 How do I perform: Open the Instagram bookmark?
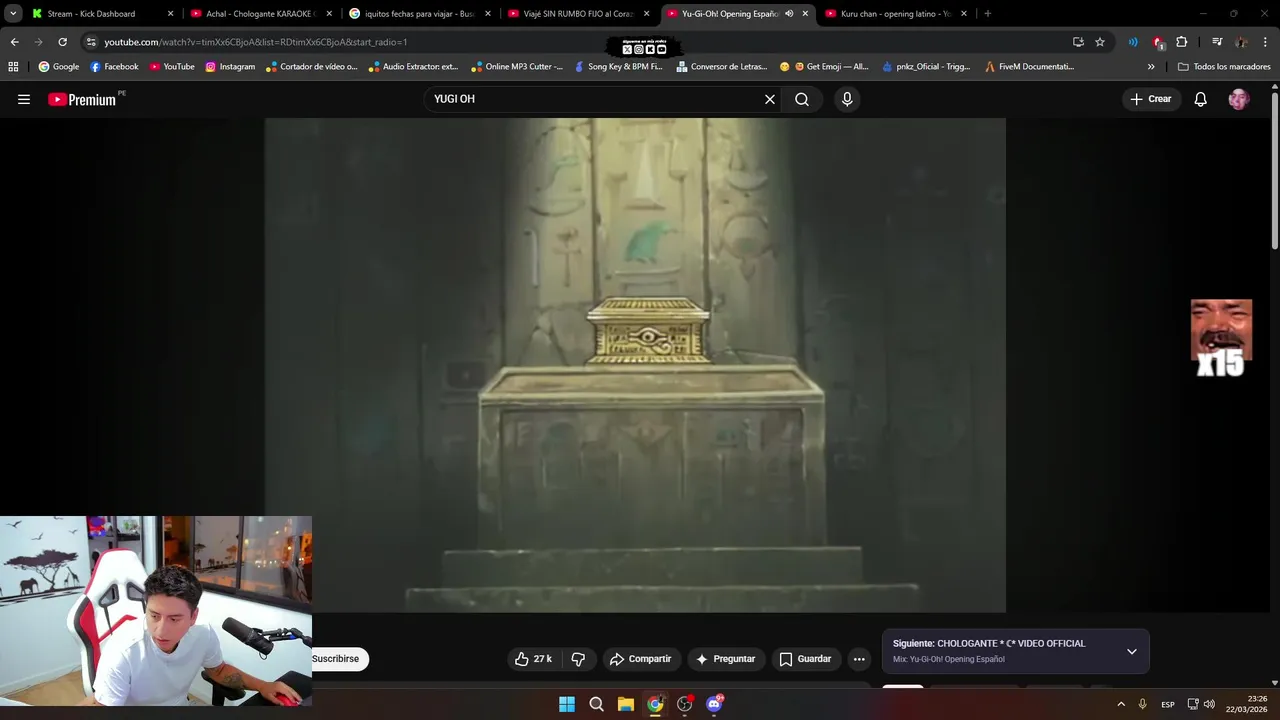230,67
